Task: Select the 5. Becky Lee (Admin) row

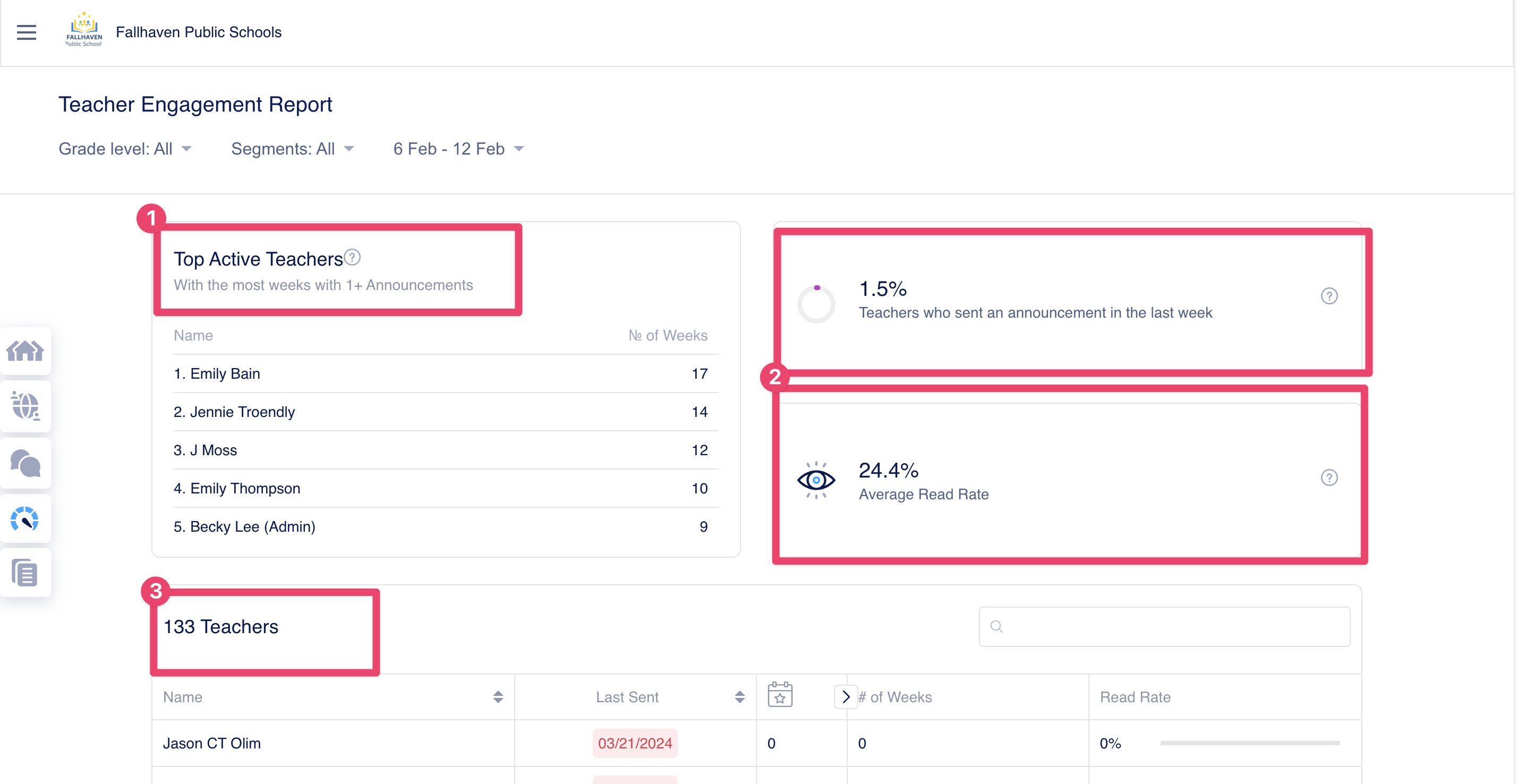Action: click(x=446, y=526)
